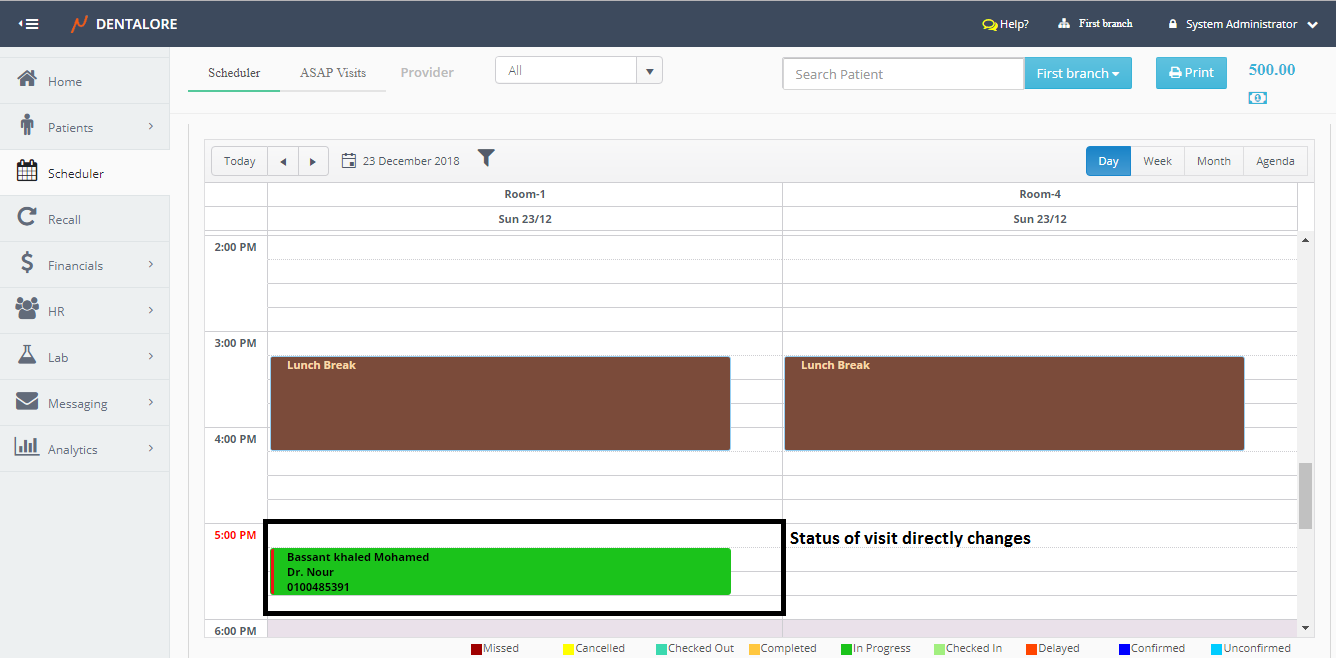Go to previous day arrow
The image size is (1336, 658).
point(283,161)
